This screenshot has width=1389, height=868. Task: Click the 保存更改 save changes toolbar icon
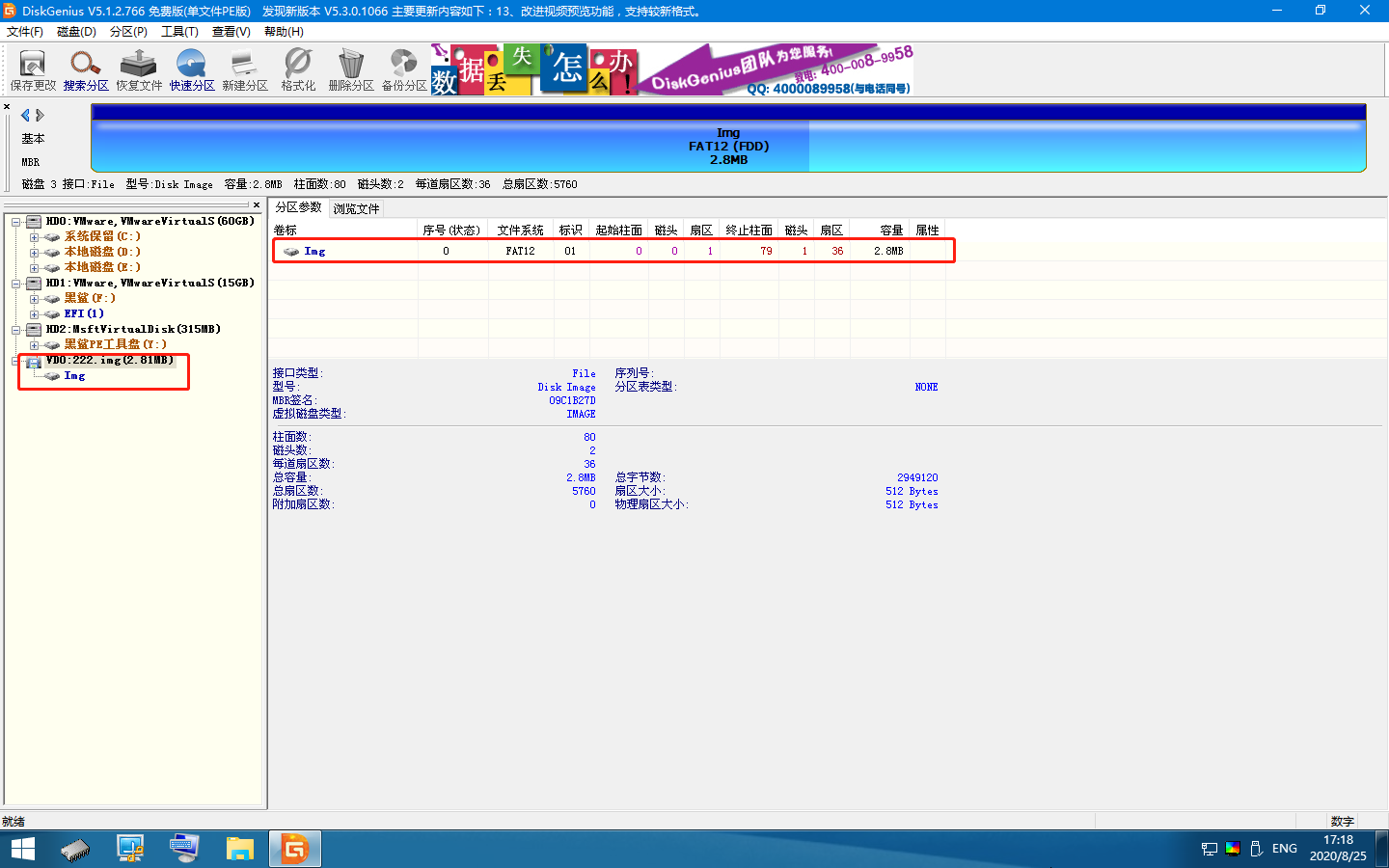click(33, 69)
